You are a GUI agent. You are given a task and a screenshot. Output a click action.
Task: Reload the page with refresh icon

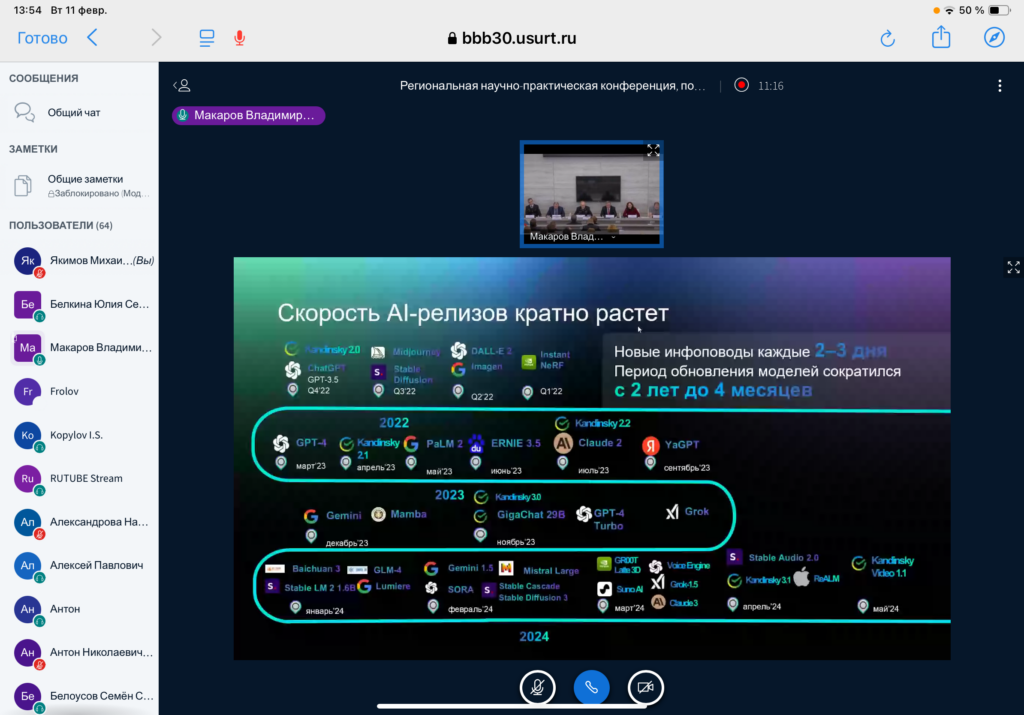tap(887, 39)
